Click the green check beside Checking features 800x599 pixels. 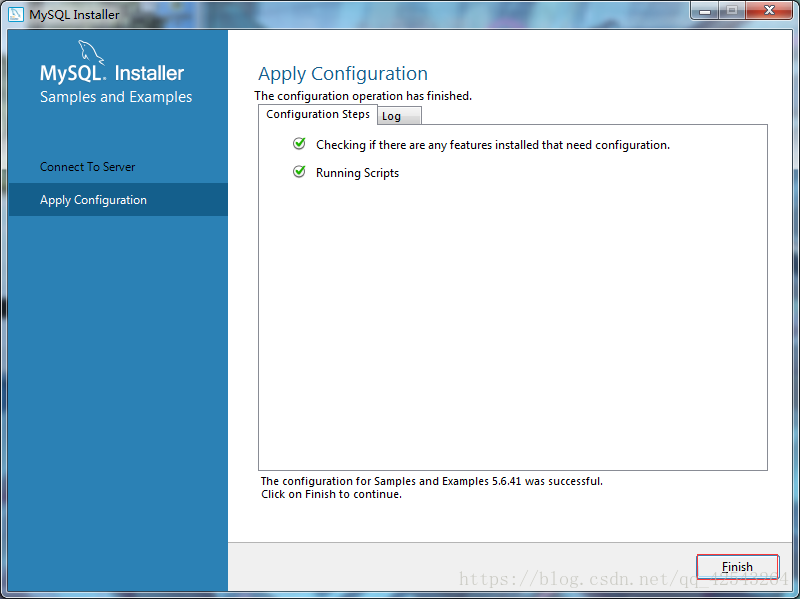coord(299,143)
